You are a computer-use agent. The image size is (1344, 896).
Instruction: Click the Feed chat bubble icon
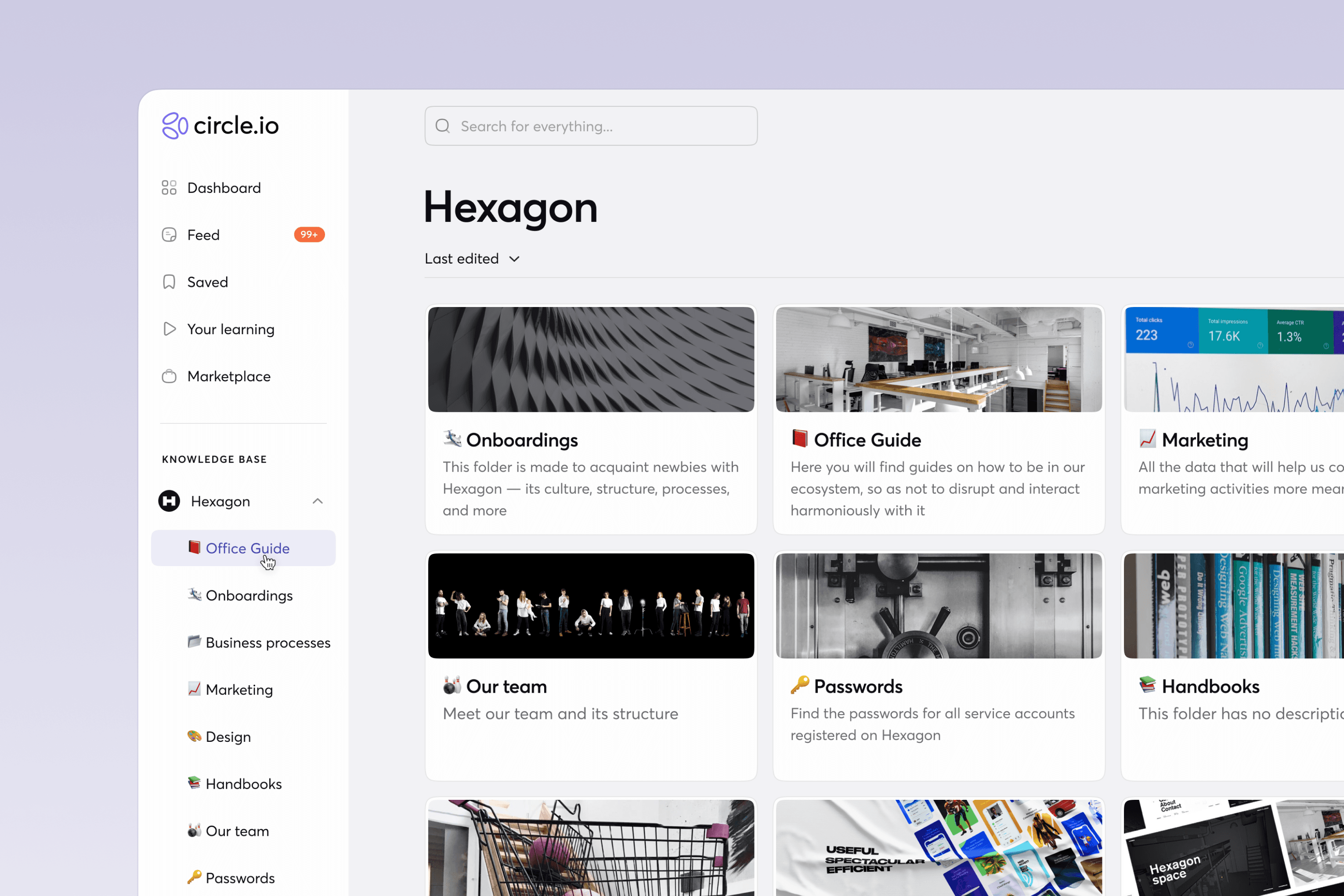pyautogui.click(x=169, y=235)
